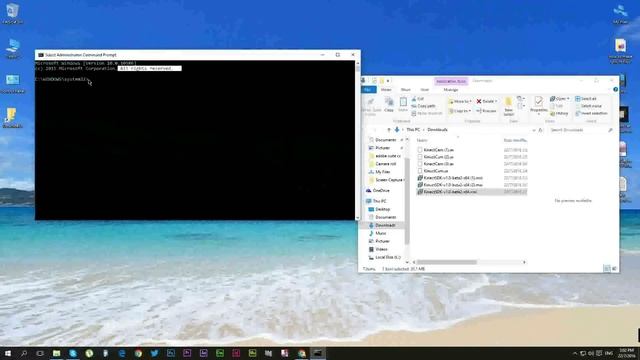Tick checkbox for KinectCam (3).ax
Screen dimensions: 640x360
pyautogui.click(x=420, y=164)
